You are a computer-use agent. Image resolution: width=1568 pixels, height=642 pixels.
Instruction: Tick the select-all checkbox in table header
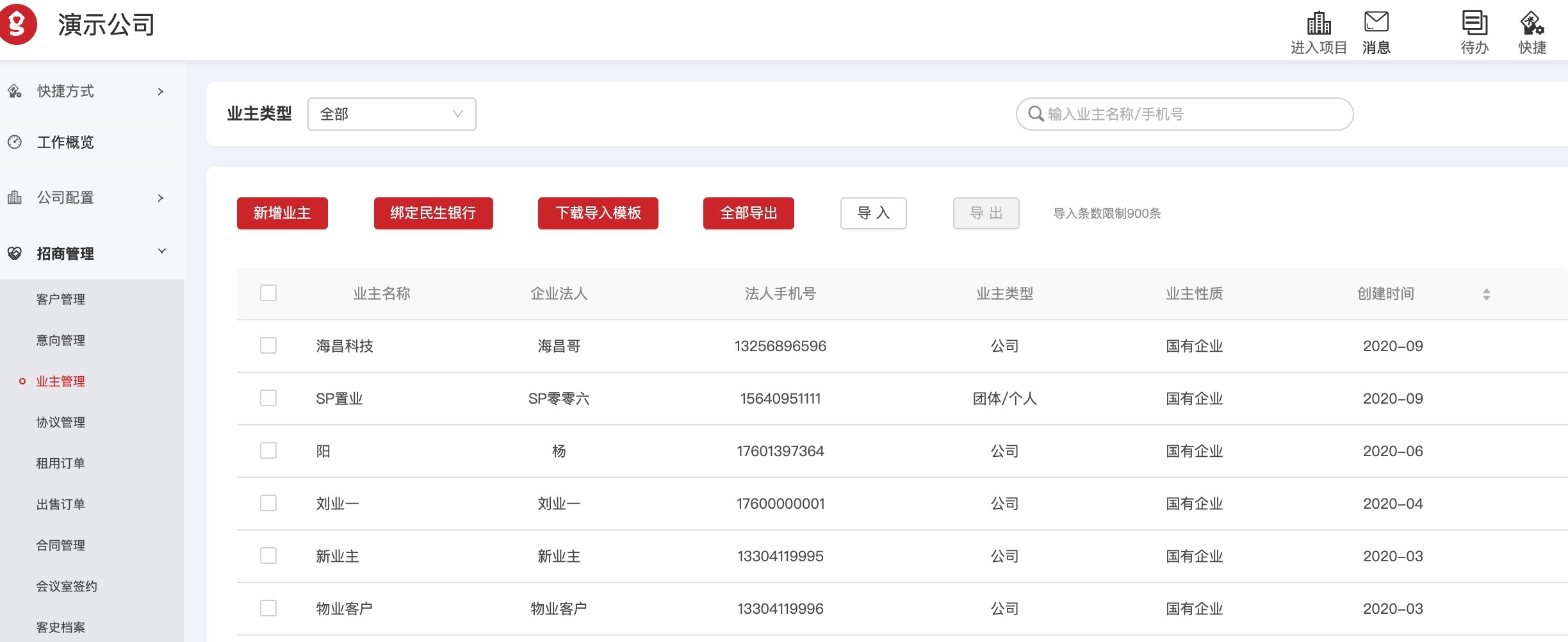[x=268, y=293]
